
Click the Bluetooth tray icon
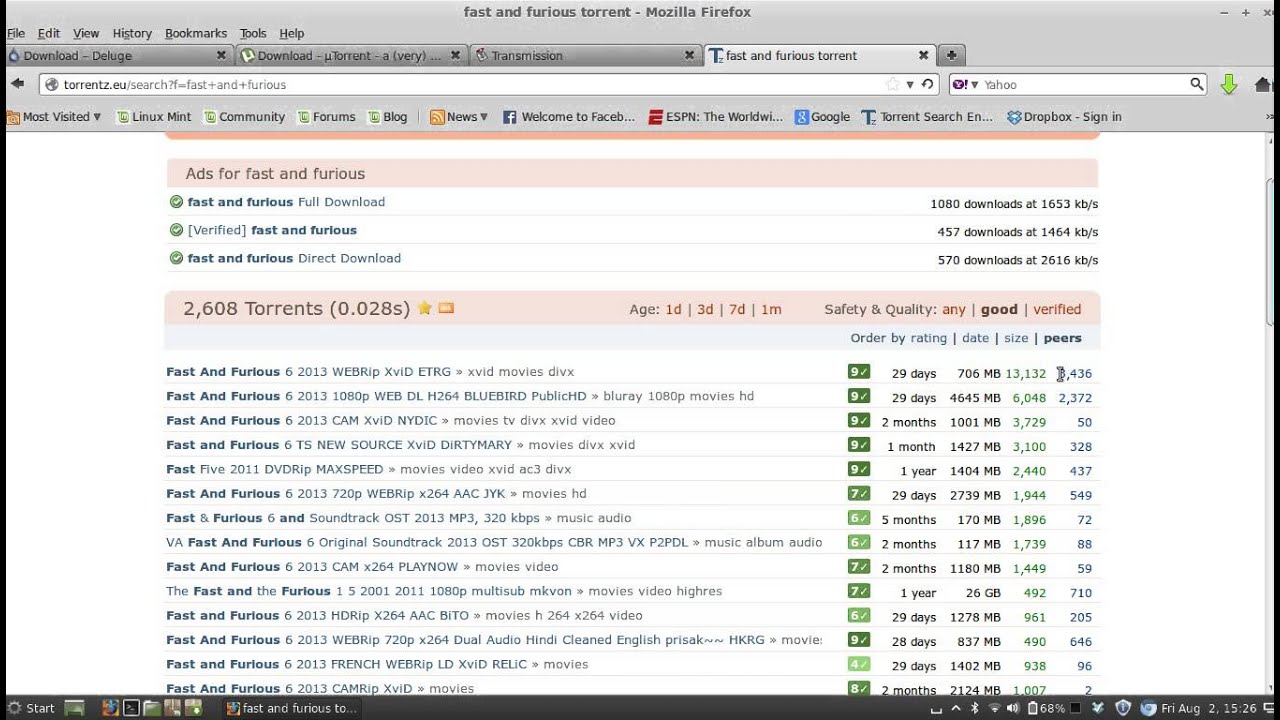coord(975,708)
